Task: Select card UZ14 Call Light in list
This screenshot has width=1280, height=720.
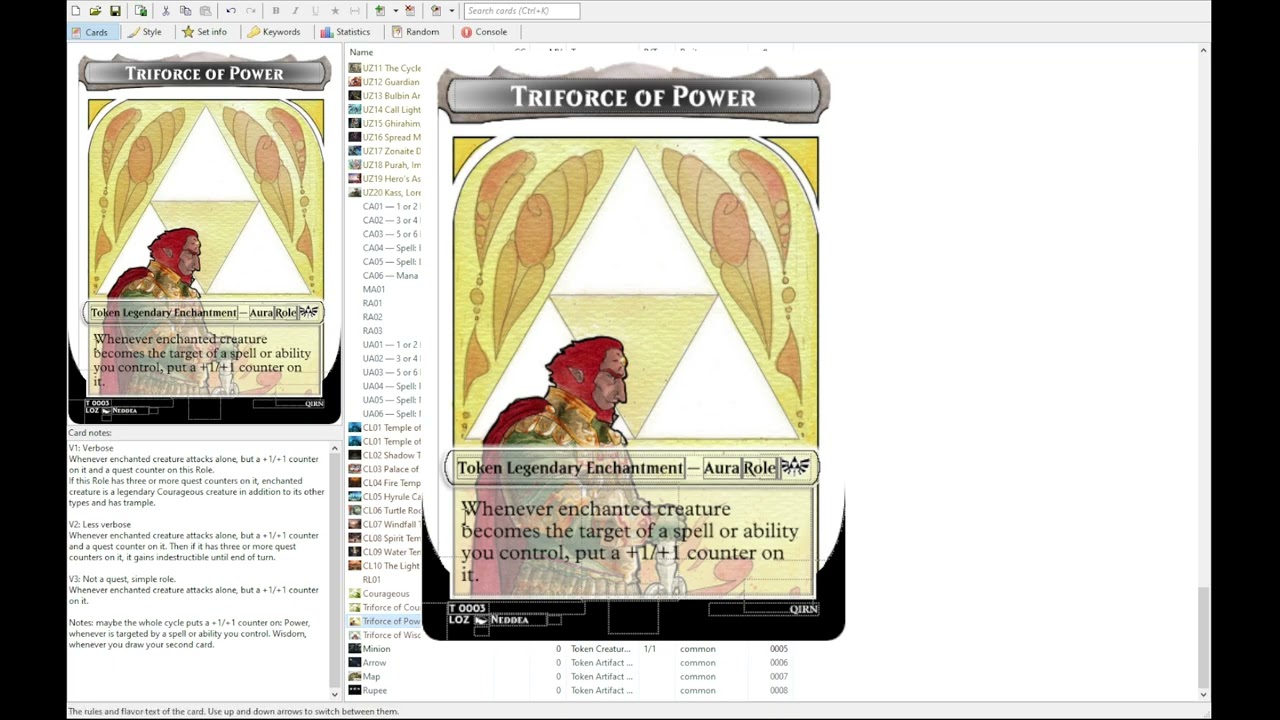Action: [385, 110]
